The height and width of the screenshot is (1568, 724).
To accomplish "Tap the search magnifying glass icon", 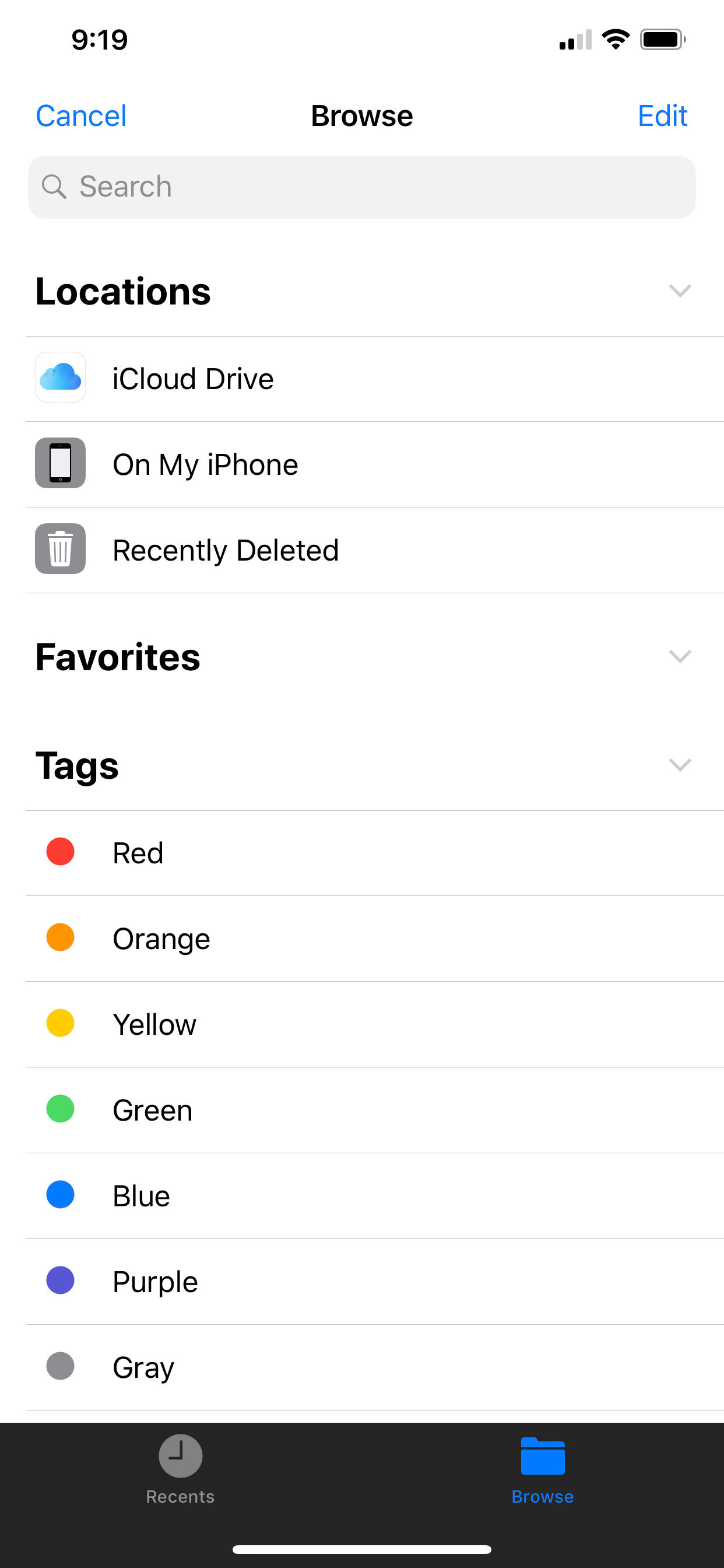I will click(54, 187).
